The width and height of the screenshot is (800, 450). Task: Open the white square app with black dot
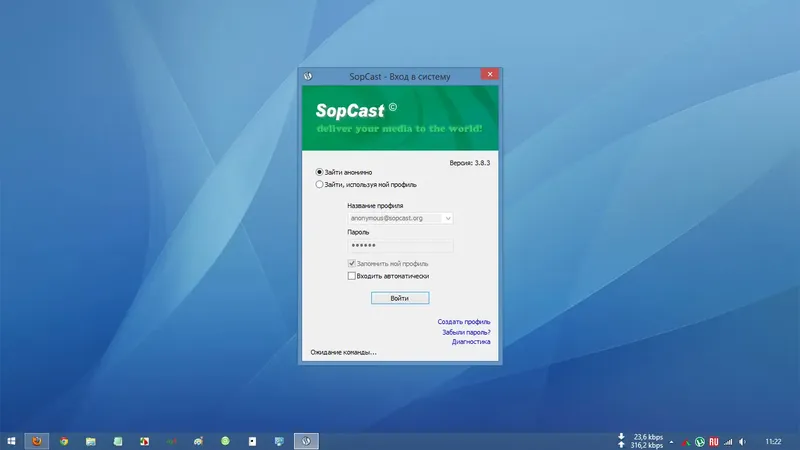(252, 441)
